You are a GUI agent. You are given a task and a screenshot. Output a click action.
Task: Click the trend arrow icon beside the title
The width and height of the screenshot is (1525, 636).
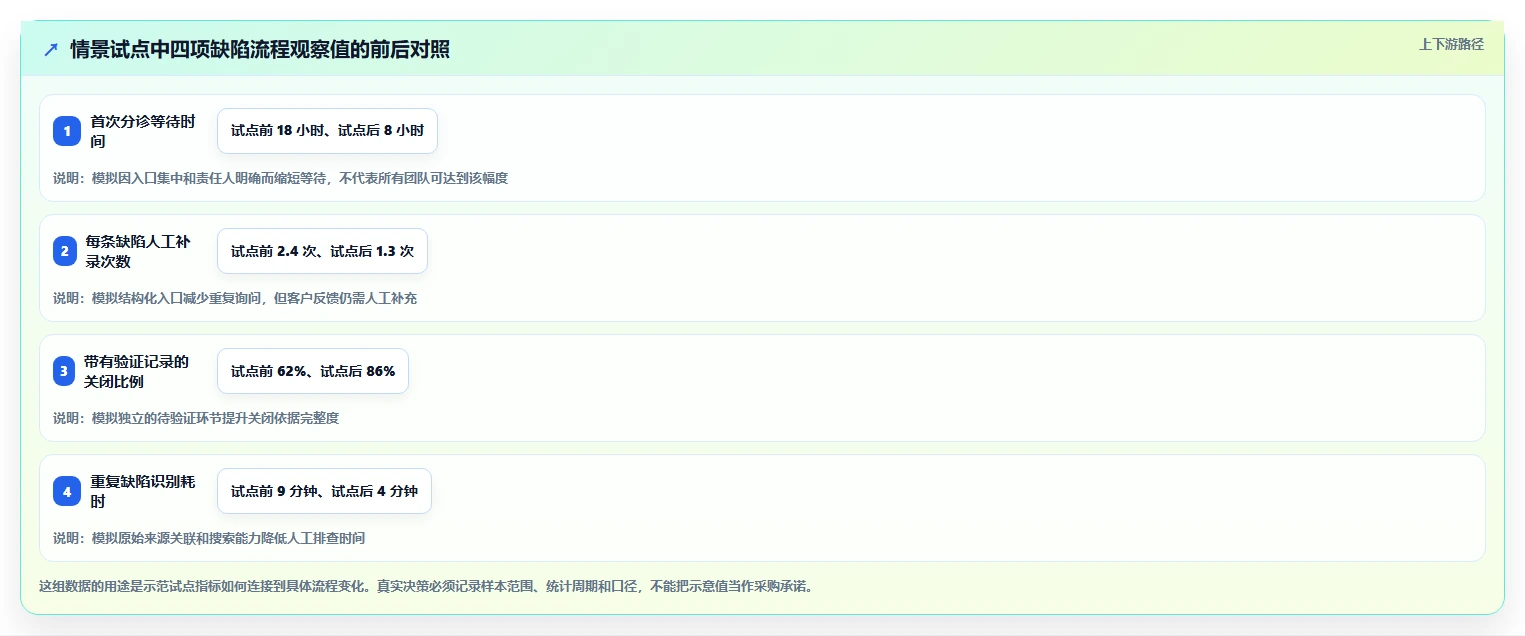tap(51, 50)
